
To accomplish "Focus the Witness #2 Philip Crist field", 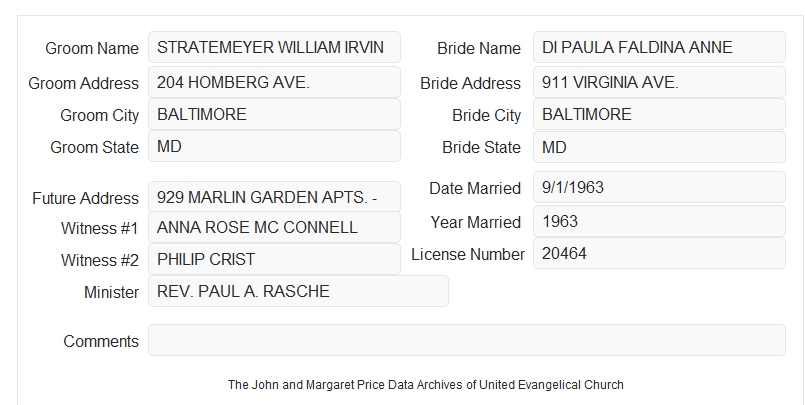I will pyautogui.click(x=274, y=259).
